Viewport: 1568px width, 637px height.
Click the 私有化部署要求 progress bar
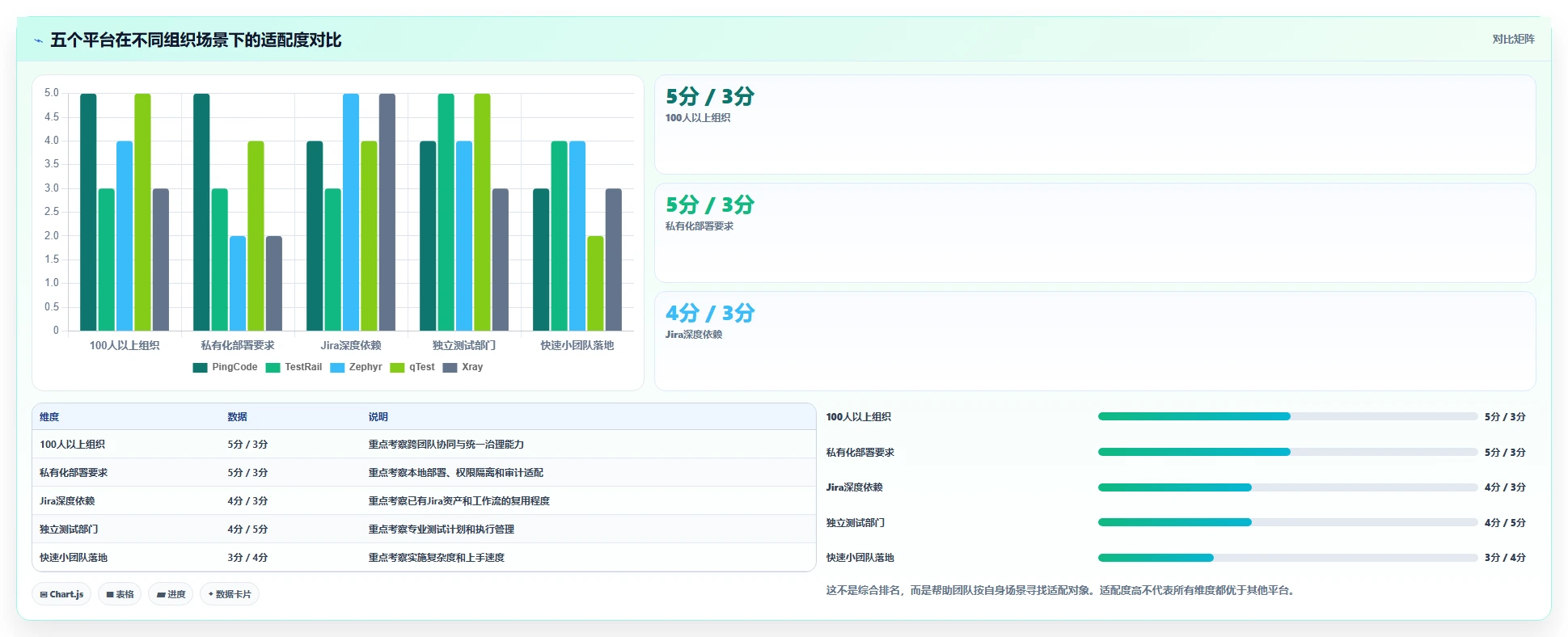1287,452
